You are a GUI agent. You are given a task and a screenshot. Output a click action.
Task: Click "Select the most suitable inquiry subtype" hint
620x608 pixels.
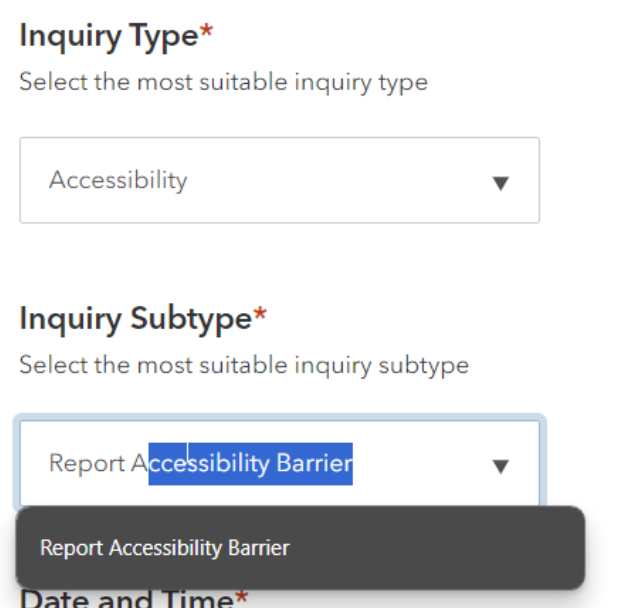[243, 365]
